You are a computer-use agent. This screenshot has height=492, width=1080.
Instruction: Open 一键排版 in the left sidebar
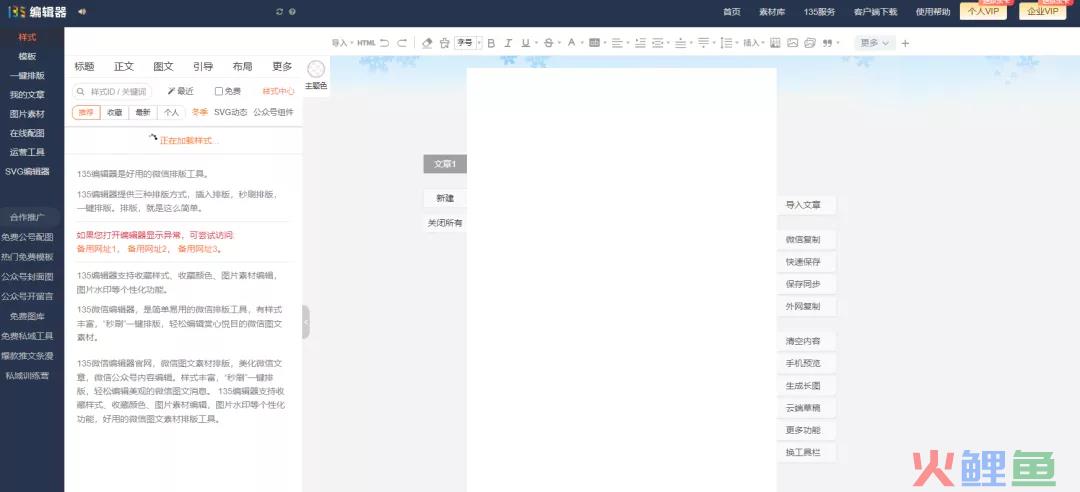[x=28, y=76]
